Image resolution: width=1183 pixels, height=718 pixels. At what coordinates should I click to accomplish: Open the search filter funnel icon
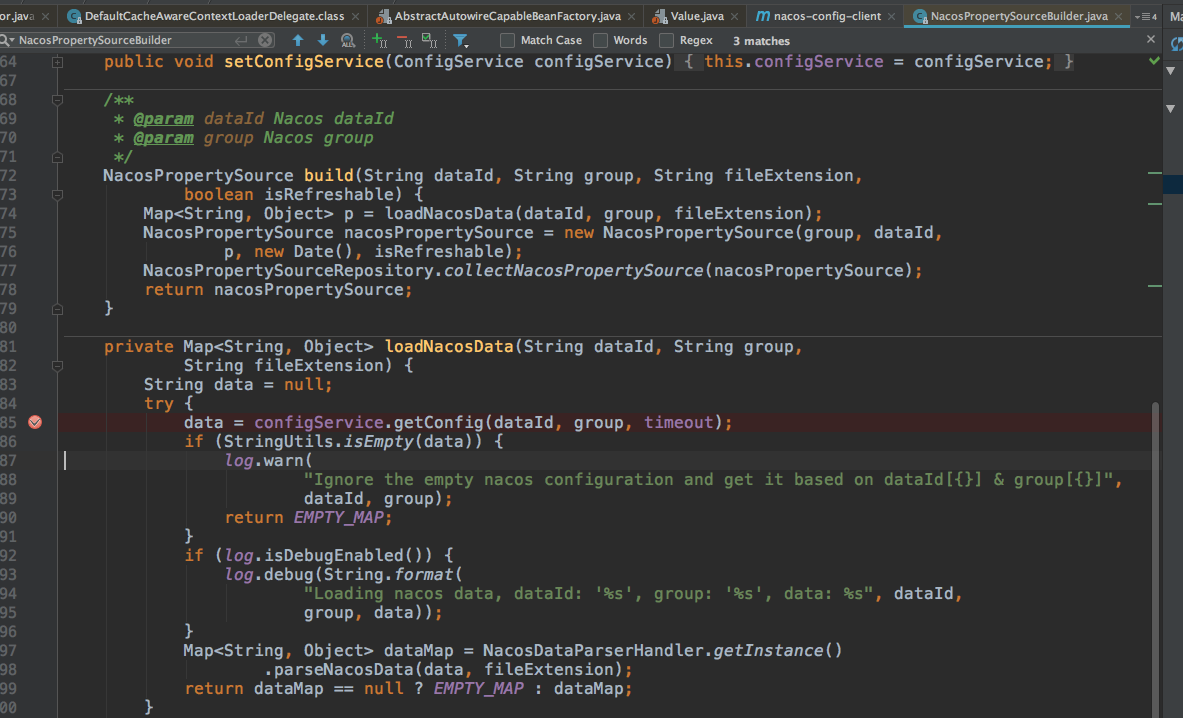coord(461,41)
